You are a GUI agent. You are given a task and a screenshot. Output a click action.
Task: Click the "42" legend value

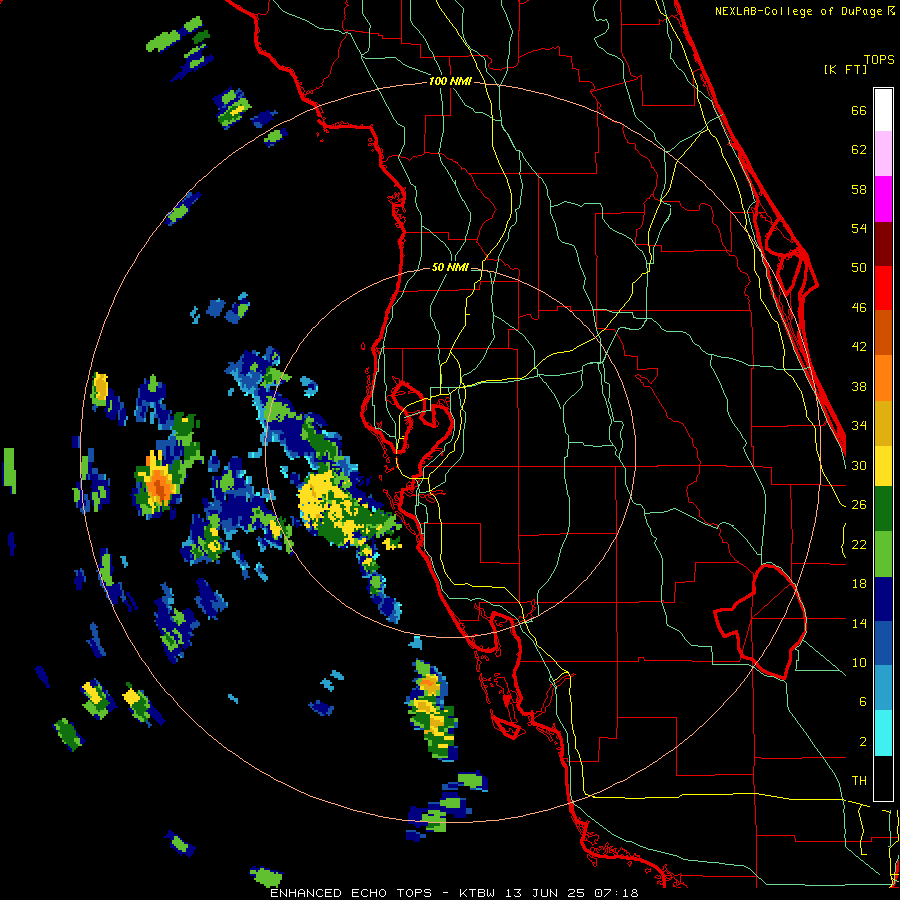point(859,347)
